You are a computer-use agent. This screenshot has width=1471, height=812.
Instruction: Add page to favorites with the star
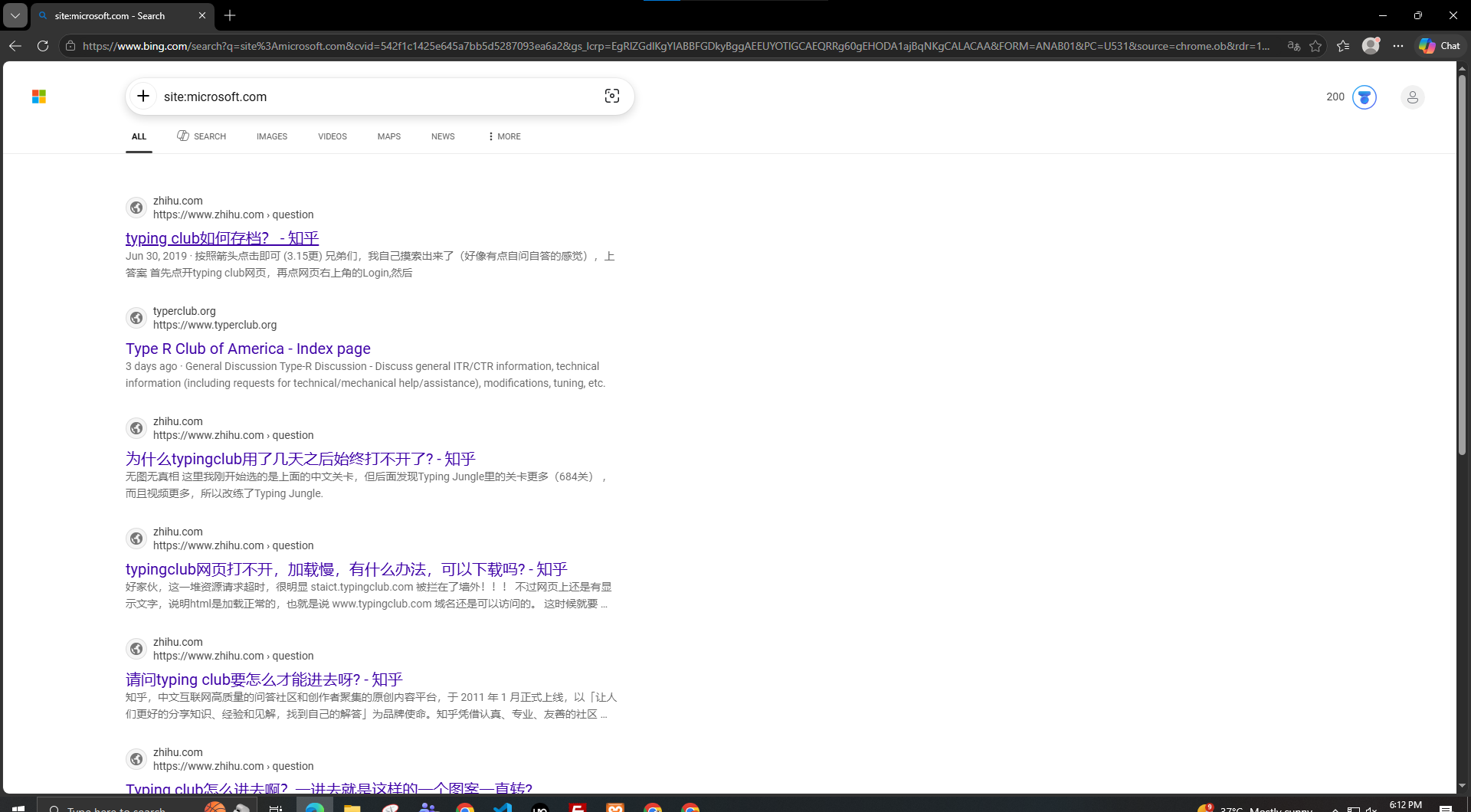click(x=1315, y=46)
